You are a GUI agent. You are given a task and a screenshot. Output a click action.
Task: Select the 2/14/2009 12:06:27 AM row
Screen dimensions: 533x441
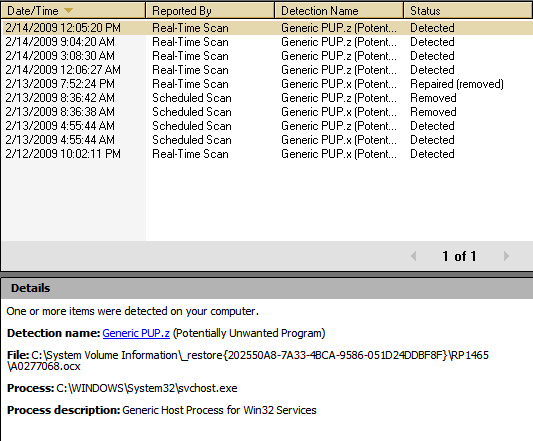click(x=267, y=70)
